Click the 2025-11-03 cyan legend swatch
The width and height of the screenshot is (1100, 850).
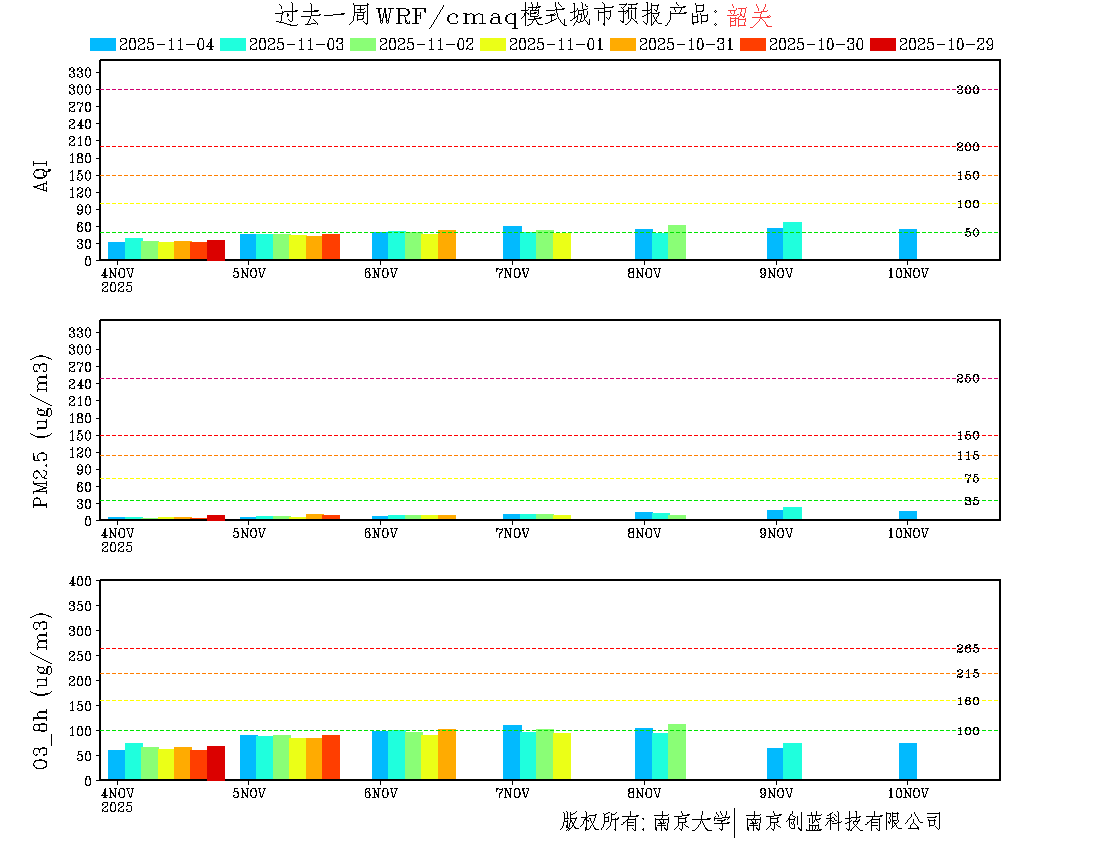point(233,44)
